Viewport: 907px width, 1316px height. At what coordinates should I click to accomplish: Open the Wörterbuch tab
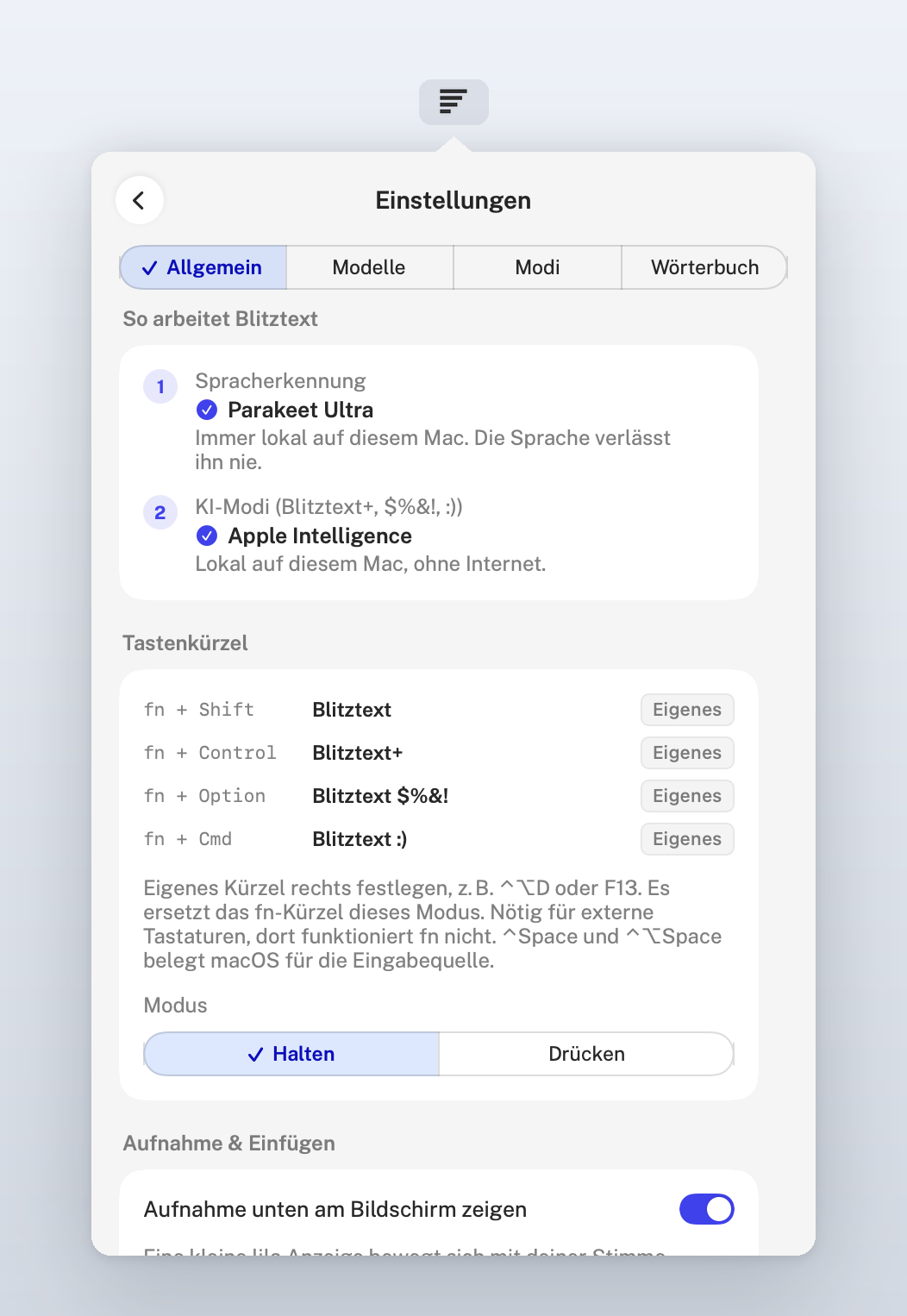tap(704, 267)
